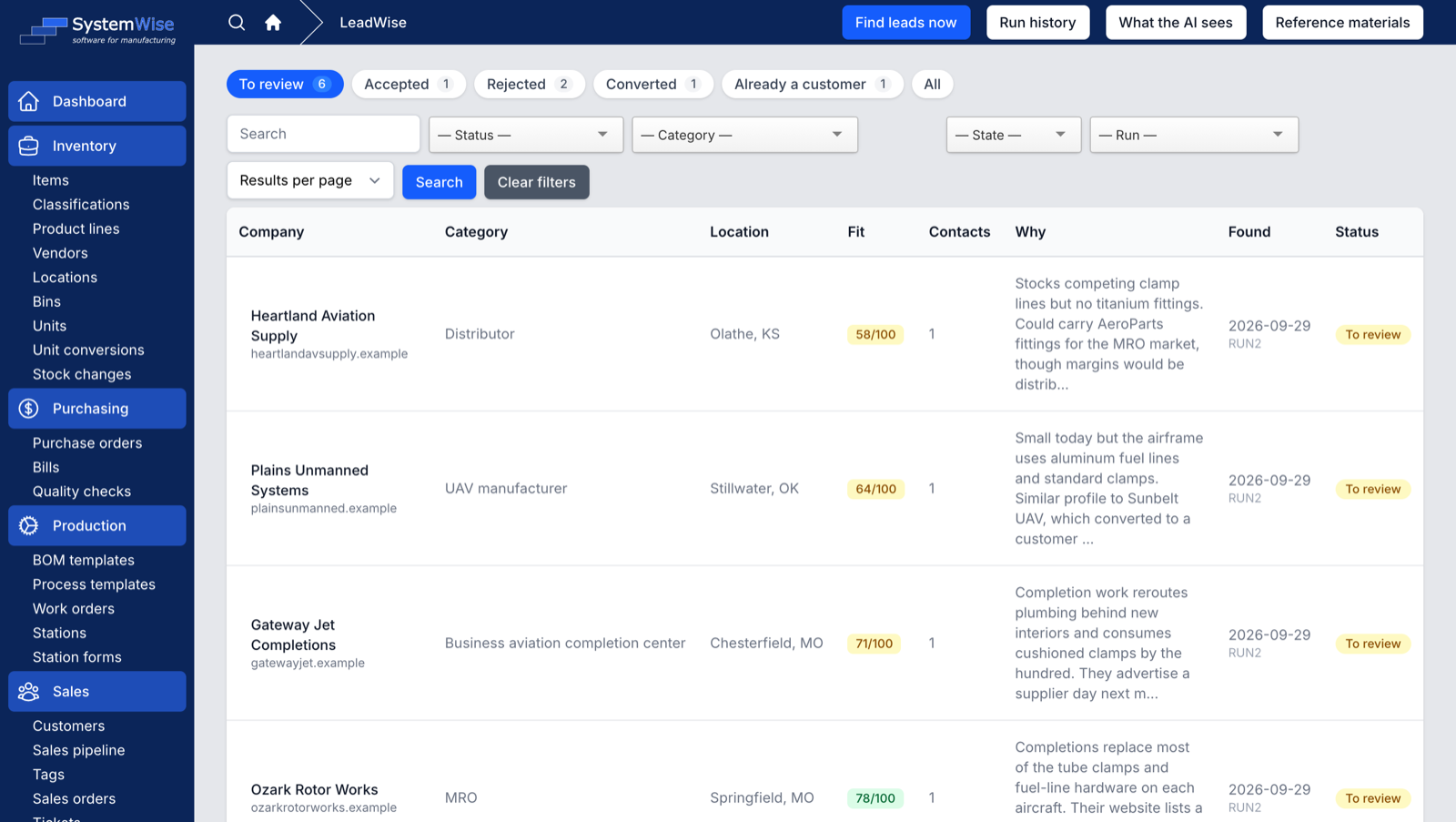Open BOM templates in the sidebar

84,560
